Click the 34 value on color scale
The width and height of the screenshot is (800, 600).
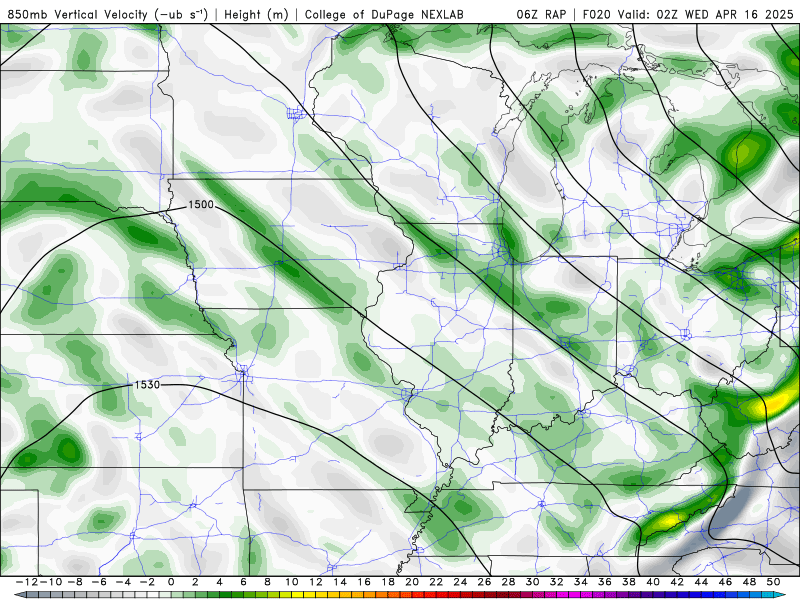[581, 582]
